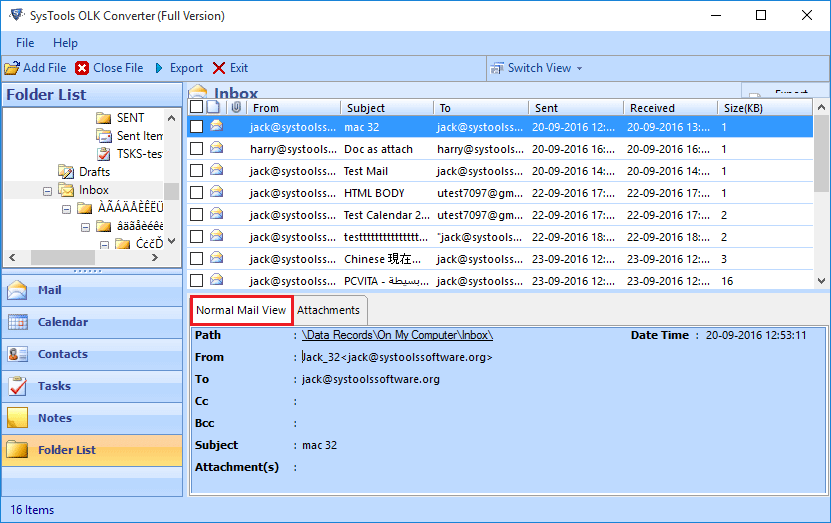Click the envelope icon of 'Test Mail' row
Viewport: 831px width, 523px height.
pos(216,170)
